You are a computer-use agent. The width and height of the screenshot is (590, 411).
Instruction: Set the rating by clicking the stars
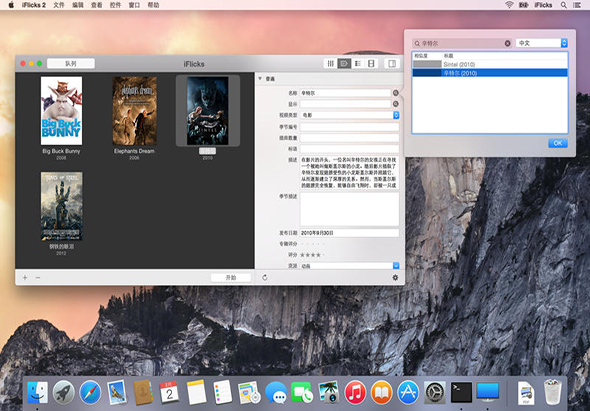(311, 255)
